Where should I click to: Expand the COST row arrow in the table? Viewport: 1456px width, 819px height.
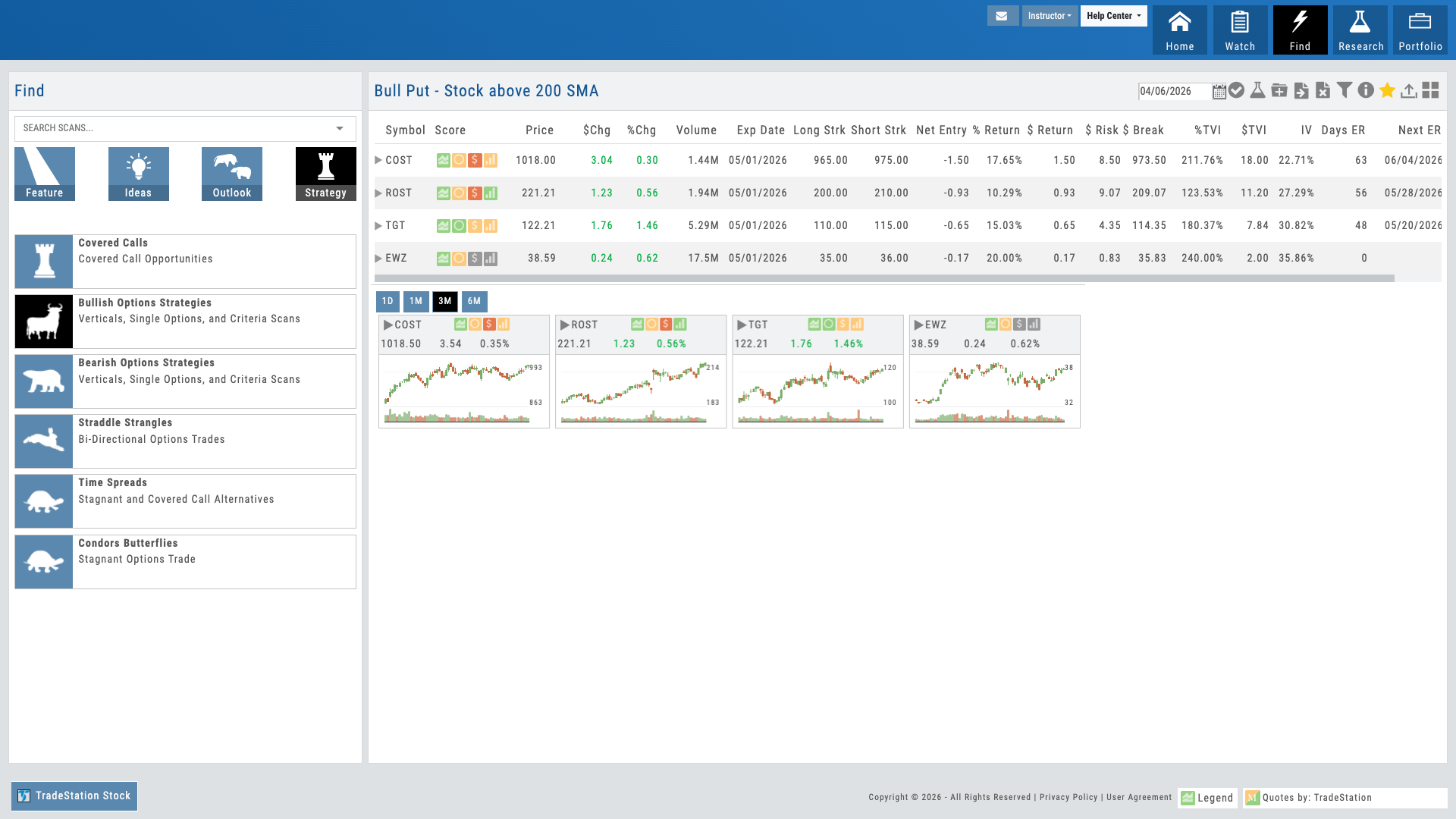click(x=378, y=160)
